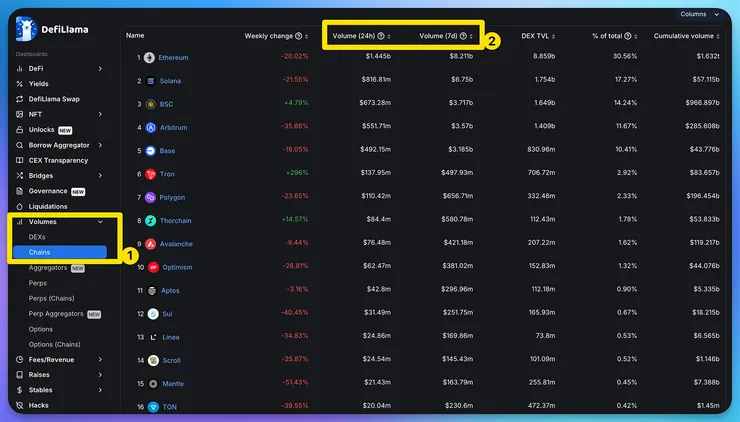Open the Solana chain link

pyautogui.click(x=170, y=81)
